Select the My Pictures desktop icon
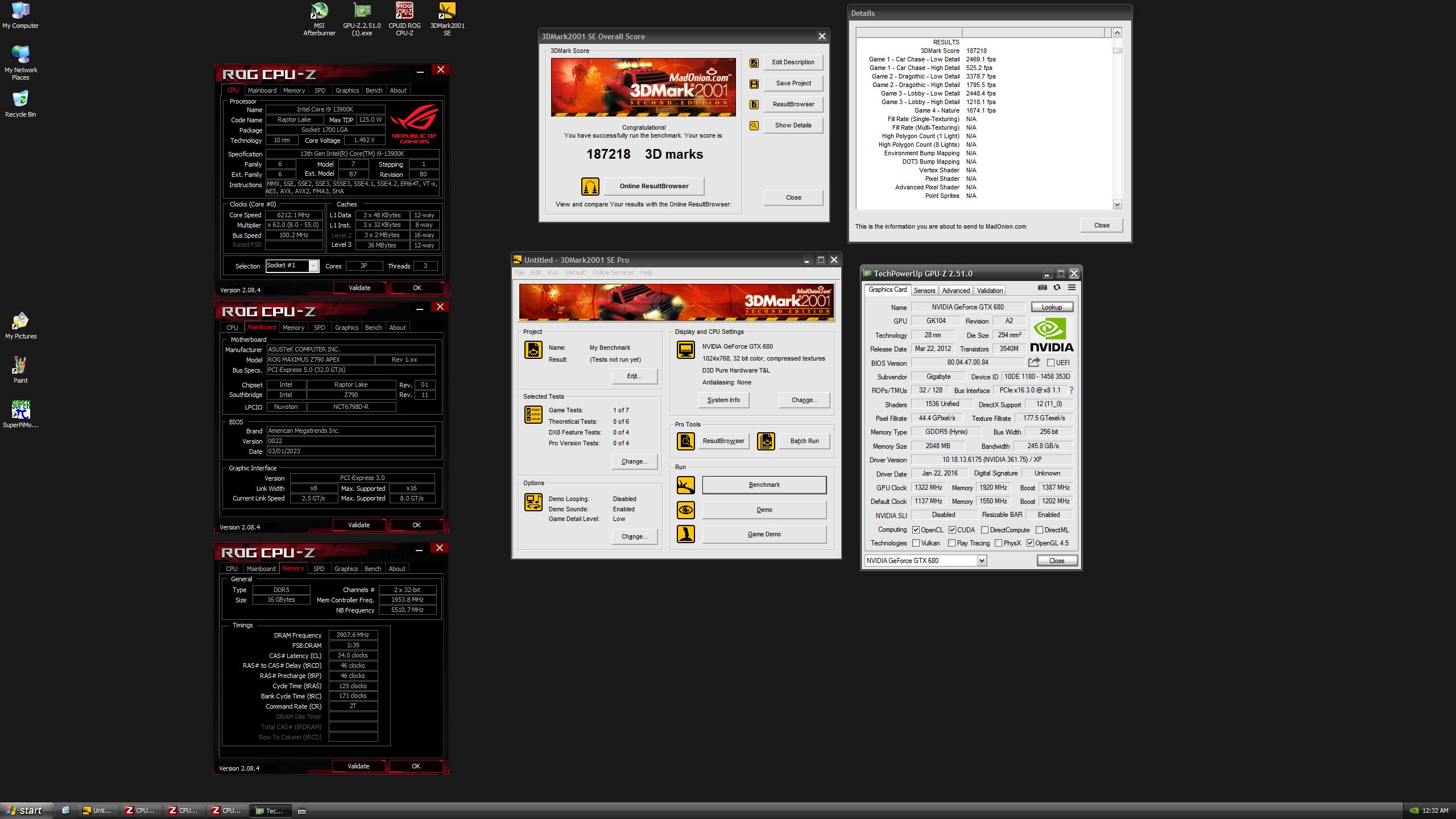Screen dimensions: 1456x819 [20, 325]
